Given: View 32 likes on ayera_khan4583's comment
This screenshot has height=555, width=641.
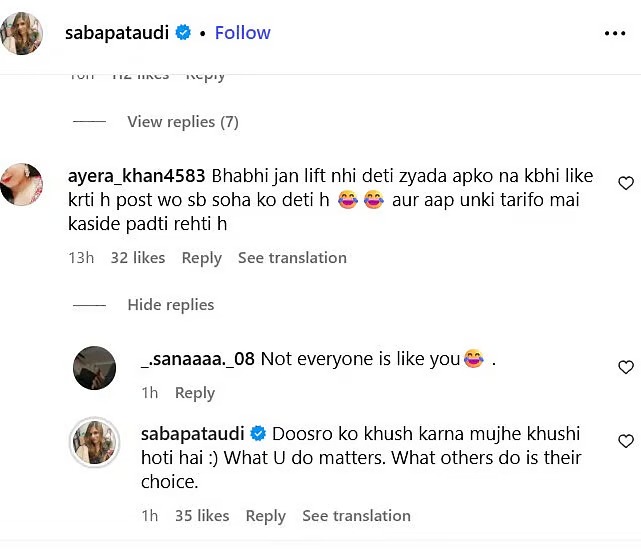Looking at the screenshot, I should 137,258.
